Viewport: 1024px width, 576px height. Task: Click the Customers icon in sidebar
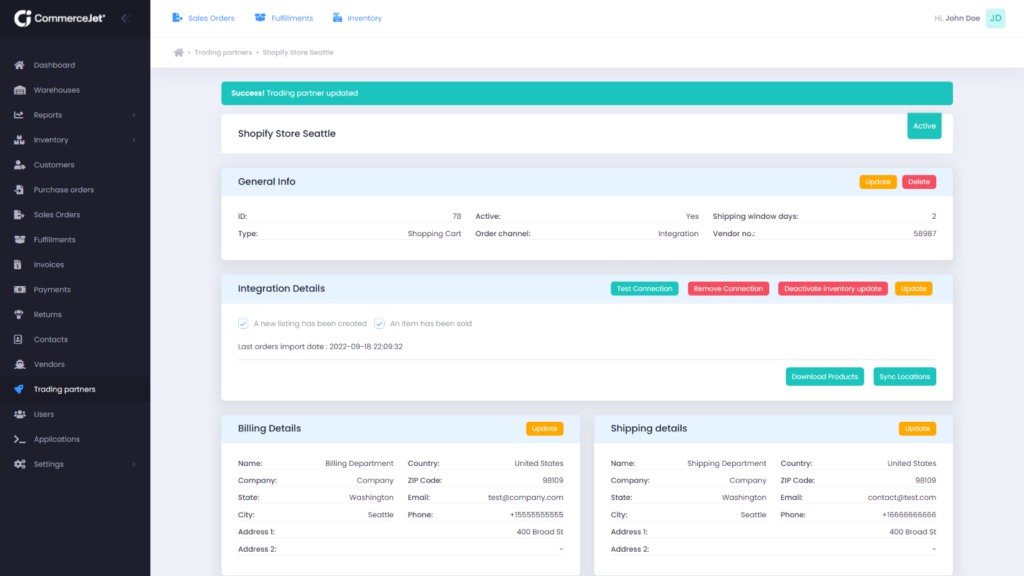click(20, 165)
